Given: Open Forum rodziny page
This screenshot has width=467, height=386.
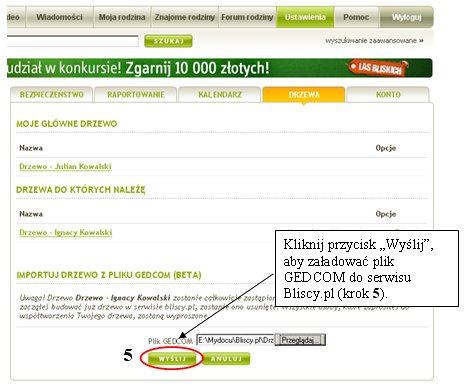Looking at the screenshot, I should pyautogui.click(x=247, y=17).
